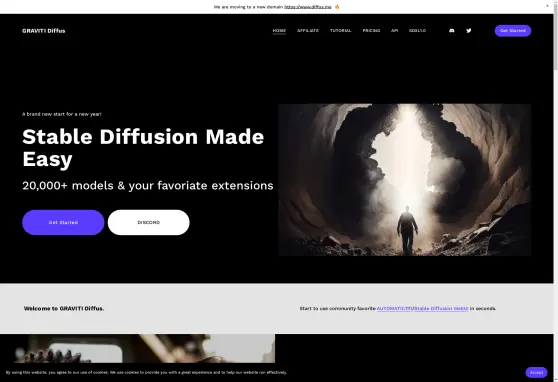The image size is (558, 382).
Task: Open the TUTORIAL nav item
Action: click(341, 31)
